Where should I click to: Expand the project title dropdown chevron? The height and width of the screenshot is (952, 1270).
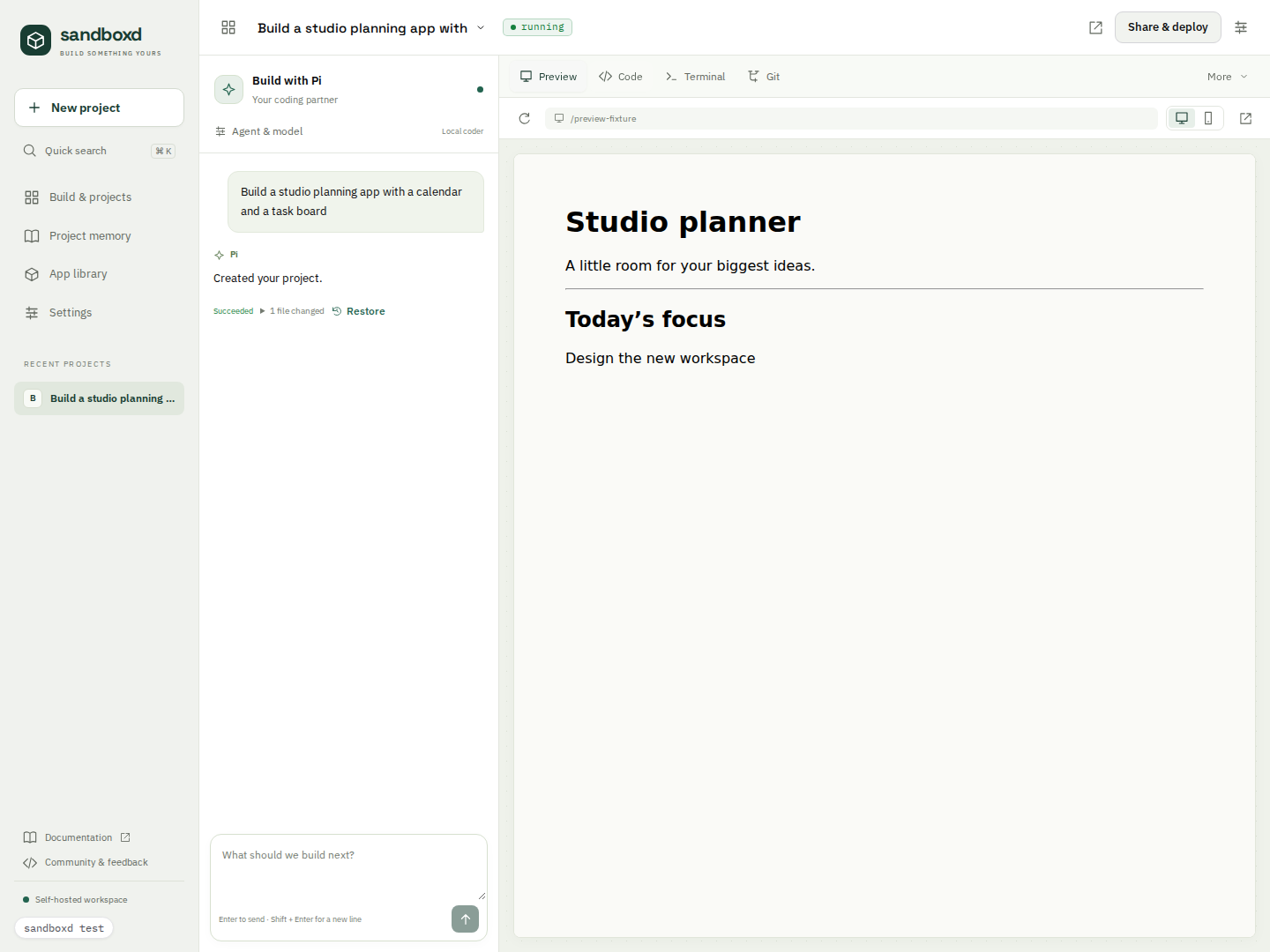pos(481,27)
